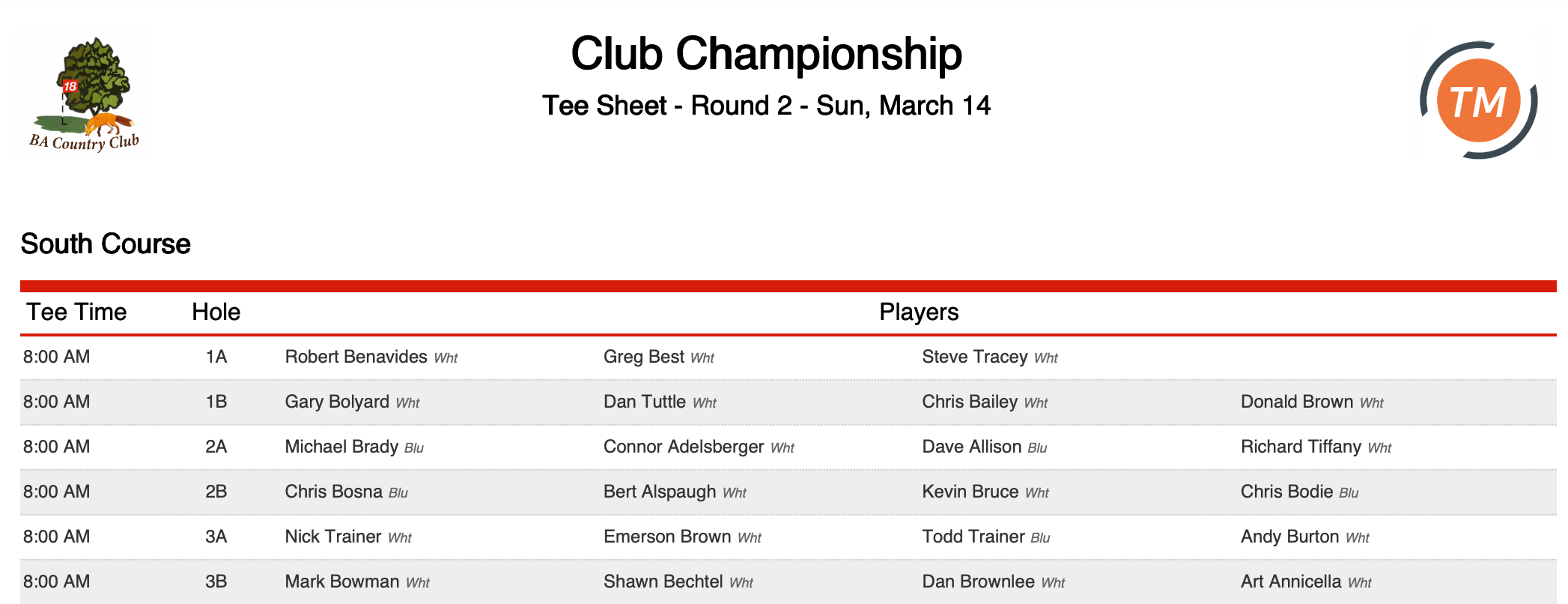
Task: Select player Robert Benavides
Action: (356, 357)
